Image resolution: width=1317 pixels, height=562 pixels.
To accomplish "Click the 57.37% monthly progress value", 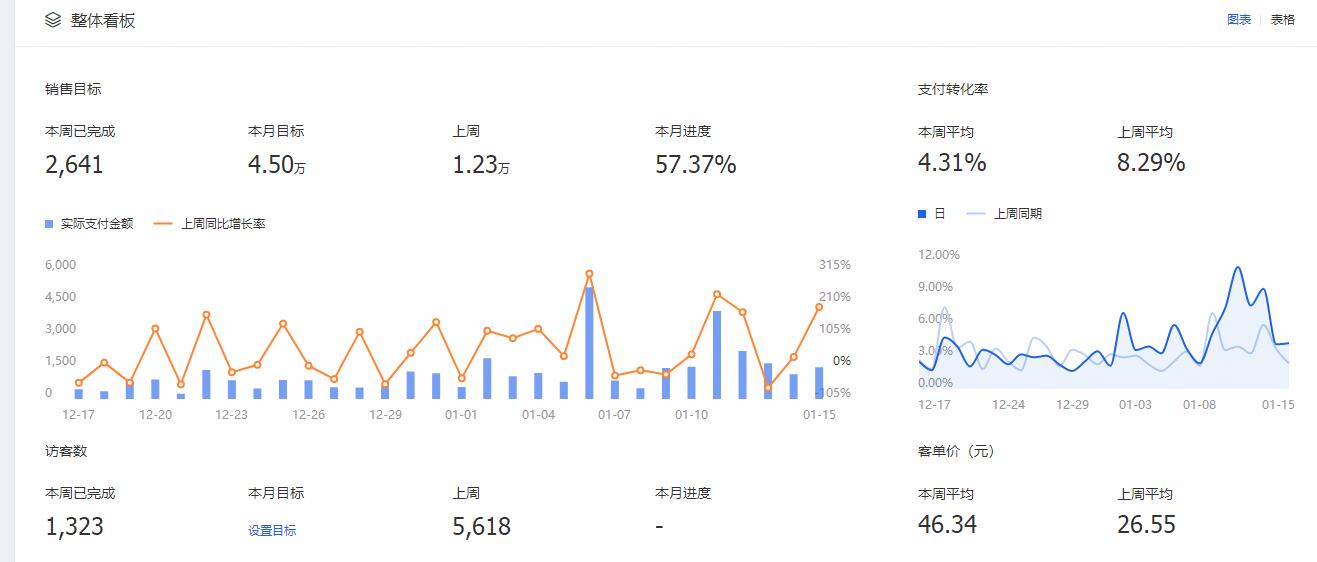I will point(695,165).
